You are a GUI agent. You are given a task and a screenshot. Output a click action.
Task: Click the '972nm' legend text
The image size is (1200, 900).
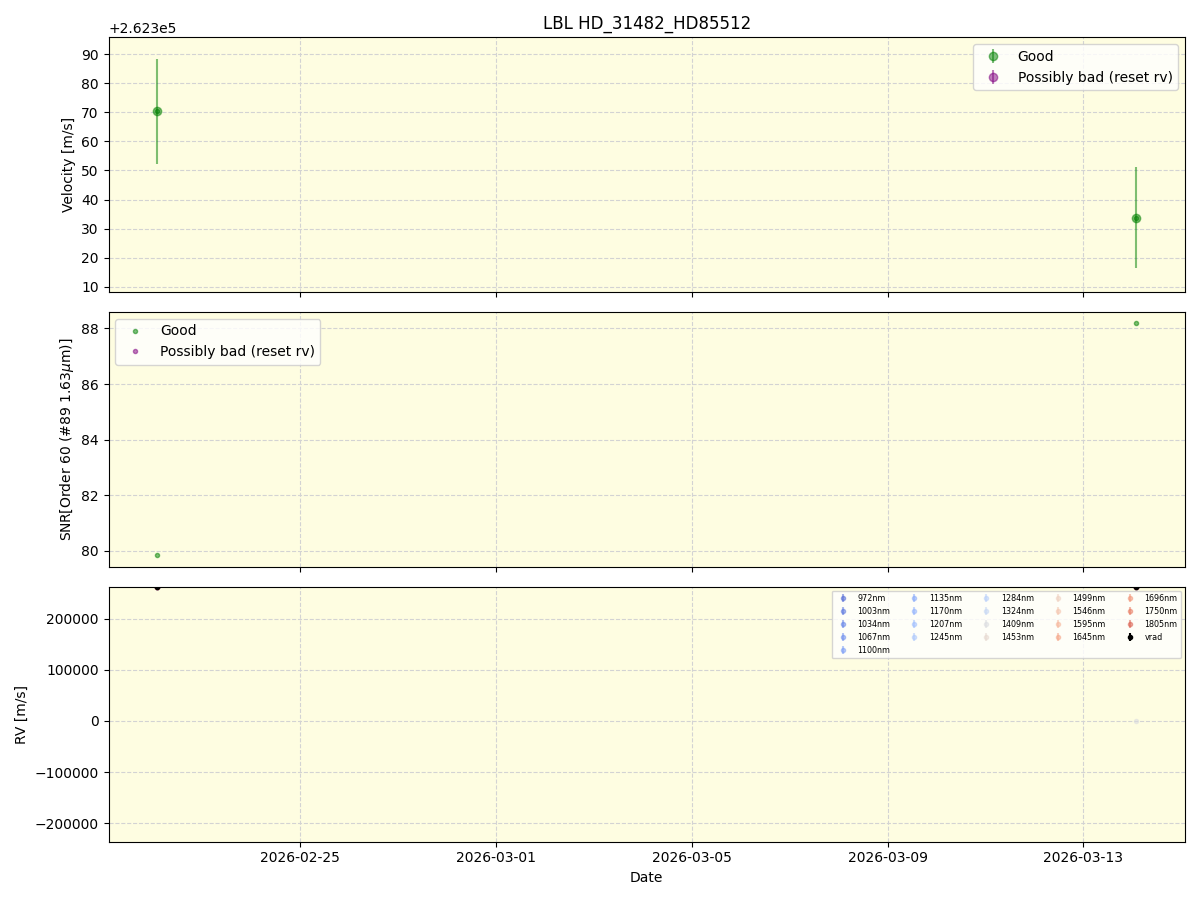point(871,598)
